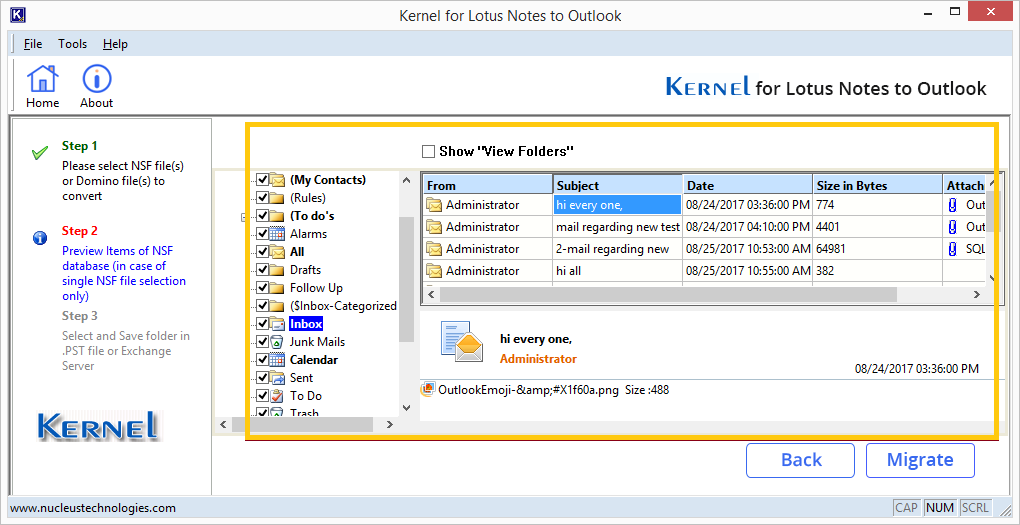Open the Help menu

click(115, 44)
